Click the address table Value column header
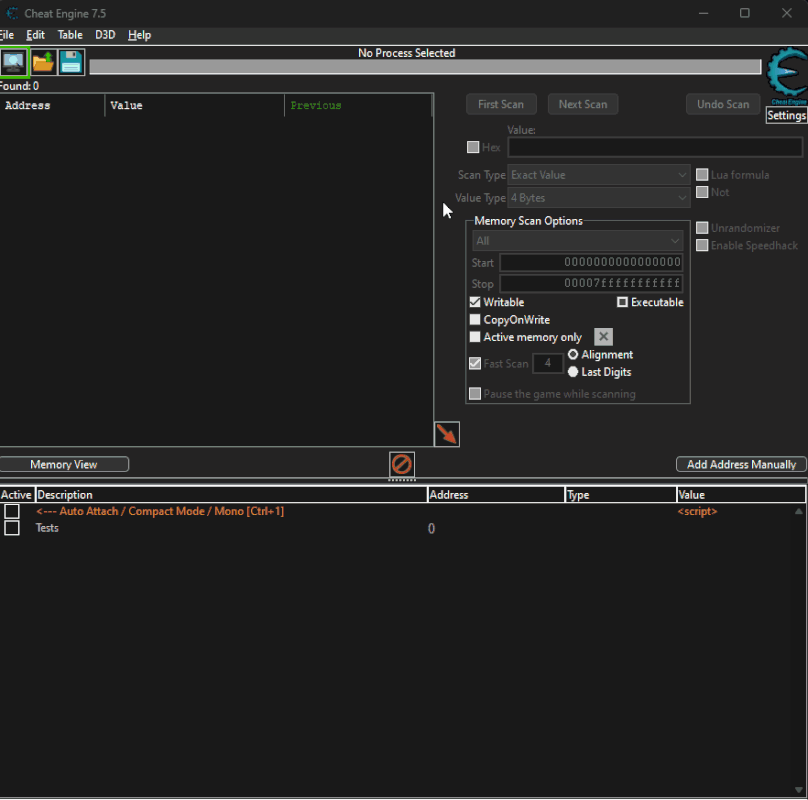808x800 pixels. coord(741,495)
